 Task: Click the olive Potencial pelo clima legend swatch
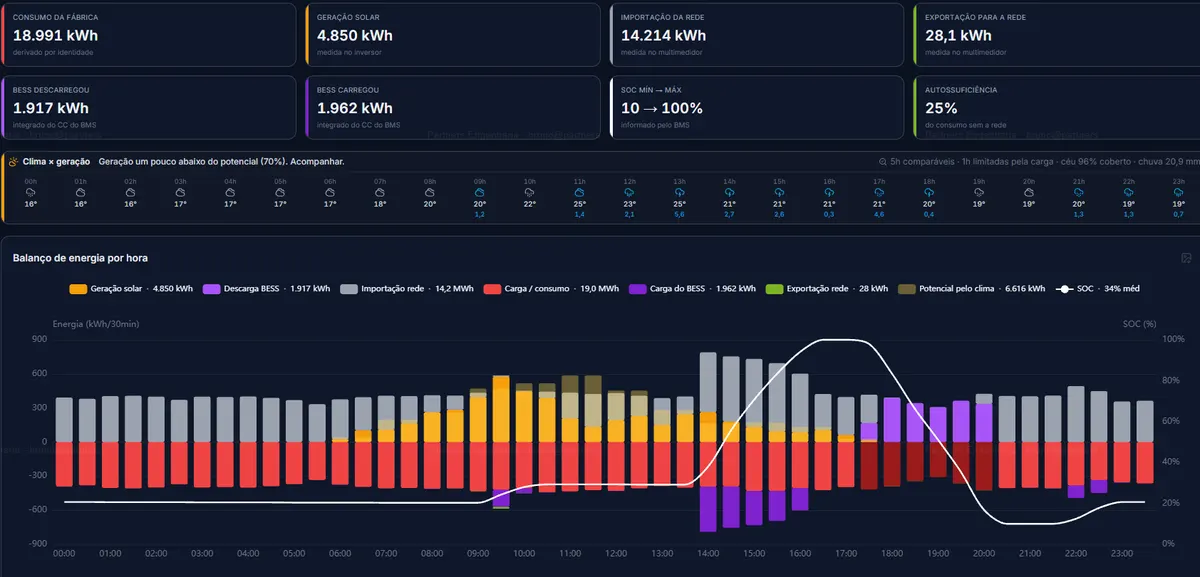pyautogui.click(x=908, y=289)
